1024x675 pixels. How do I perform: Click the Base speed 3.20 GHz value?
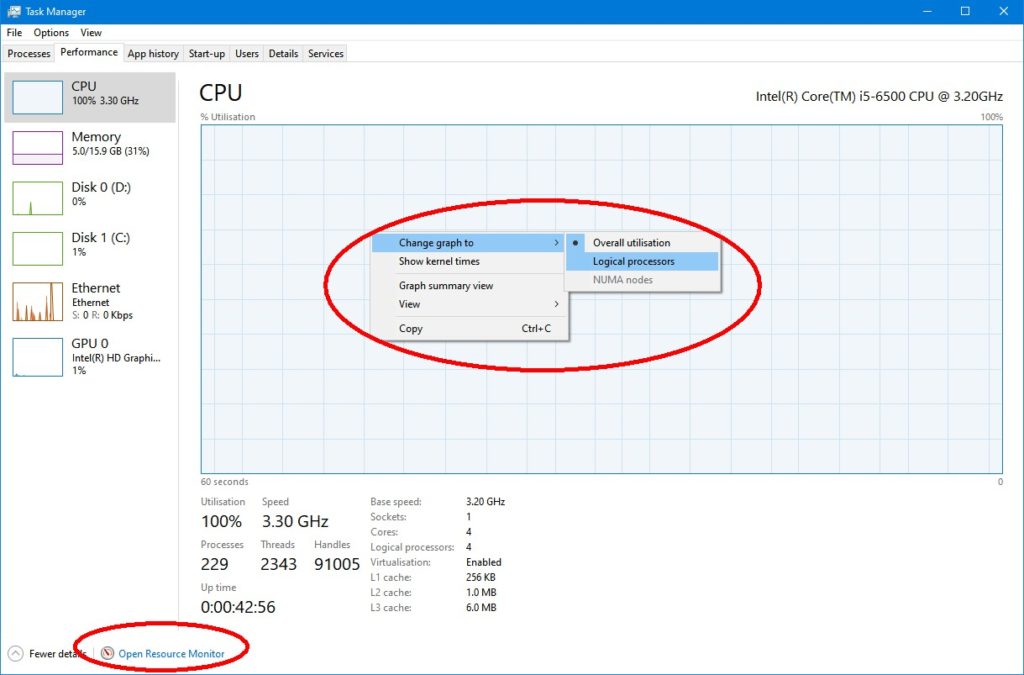point(485,501)
